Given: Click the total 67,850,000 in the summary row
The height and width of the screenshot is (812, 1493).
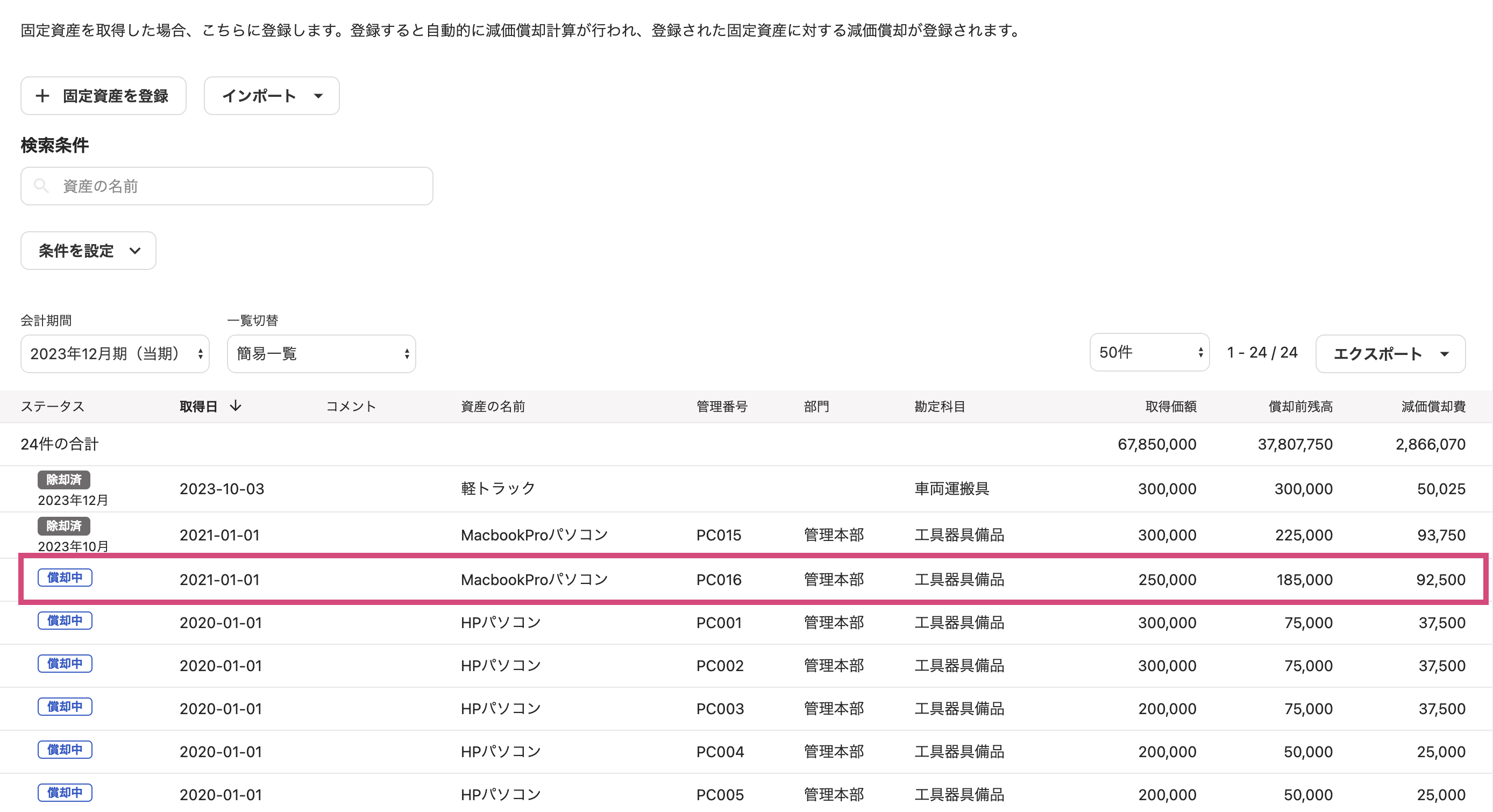Looking at the screenshot, I should point(1157,444).
